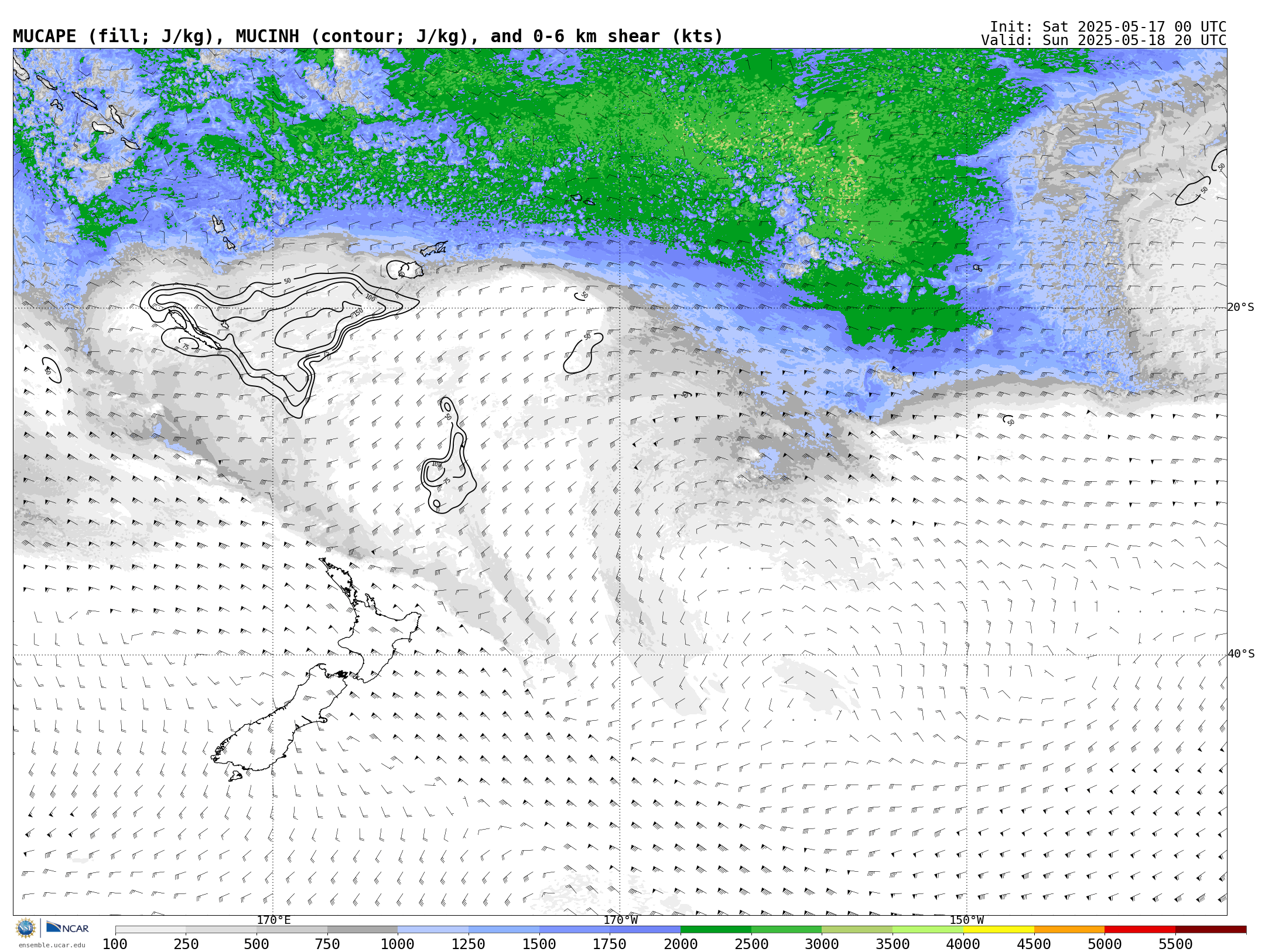Pick the lime 3500–4000 colorbar swatch
Viewport: 1265px width, 952px height.
point(928,930)
